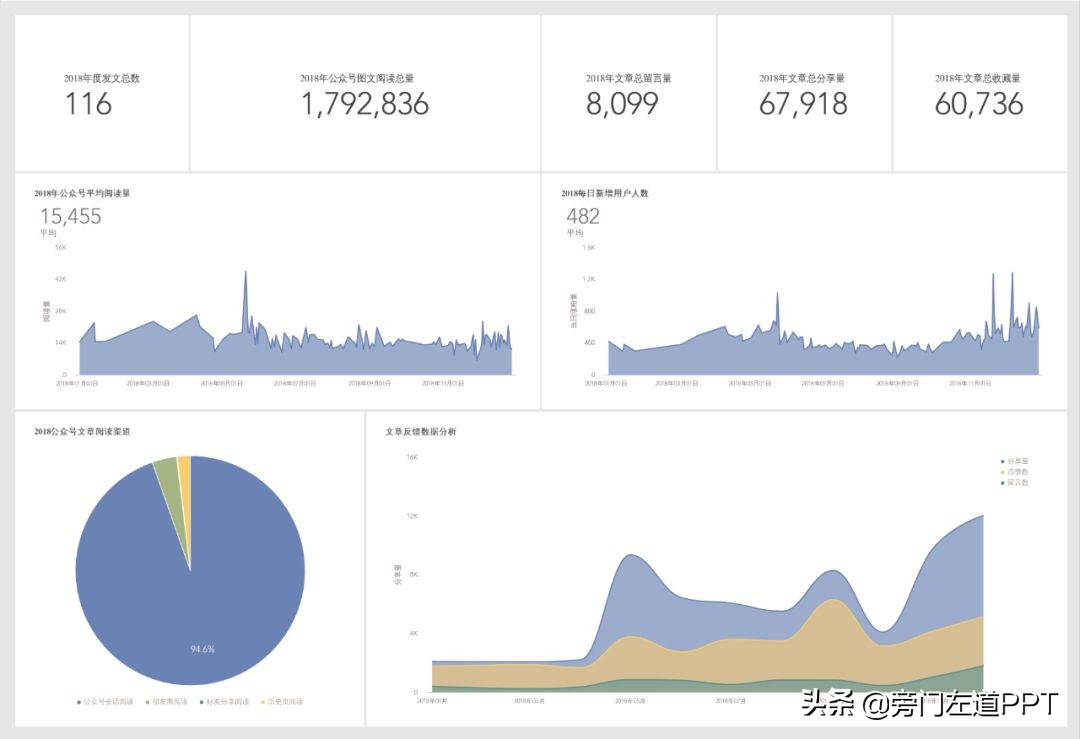Click the 文章反馈数据分析 chart heading

pyautogui.click(x=421, y=432)
